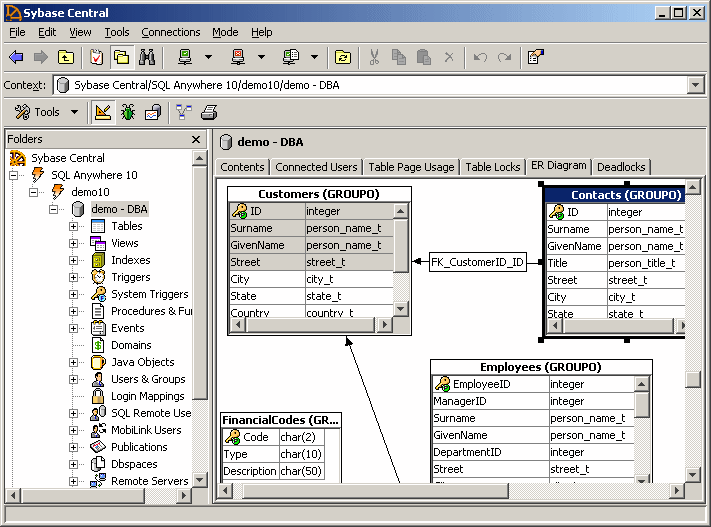Click the Folders pane horizontal scrollbar thumb
This screenshot has height=527, width=711.
click(x=83, y=496)
